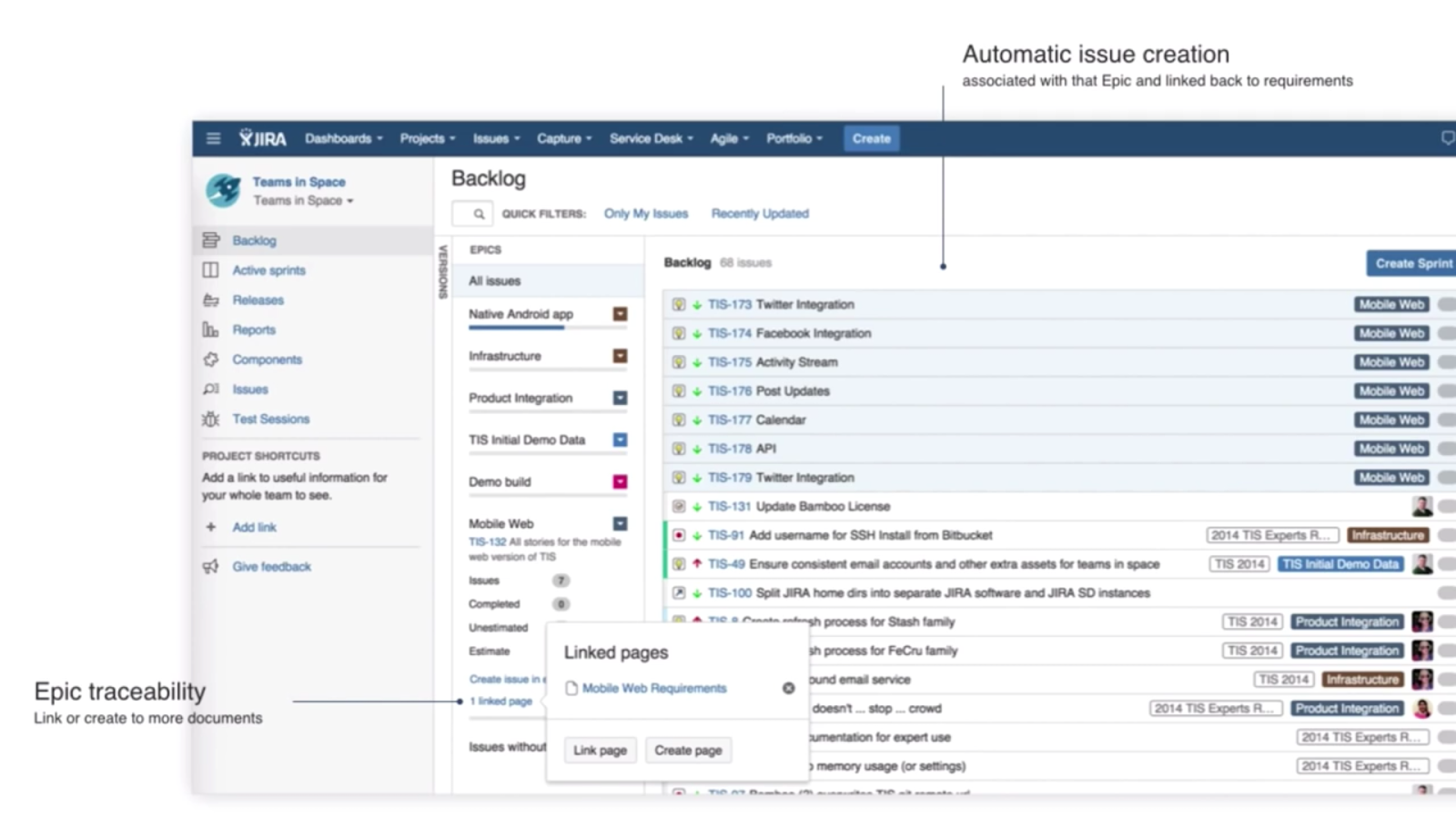The width and height of the screenshot is (1456, 819).
Task: Click the plus icon beside Add link
Action: coord(210,527)
